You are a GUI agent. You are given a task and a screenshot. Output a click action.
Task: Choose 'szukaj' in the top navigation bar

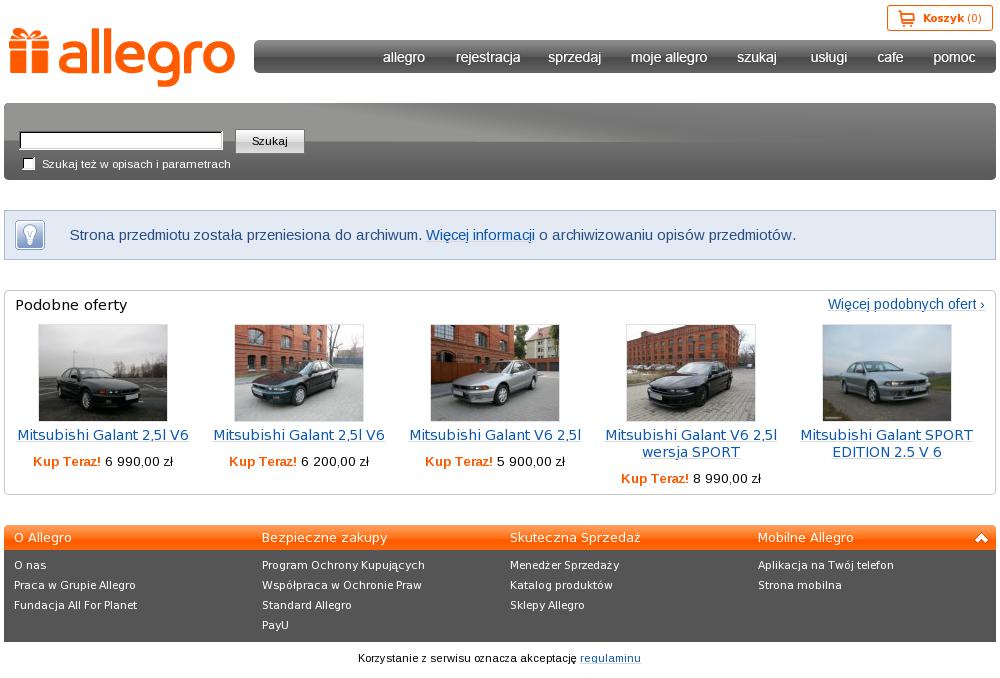pos(757,57)
